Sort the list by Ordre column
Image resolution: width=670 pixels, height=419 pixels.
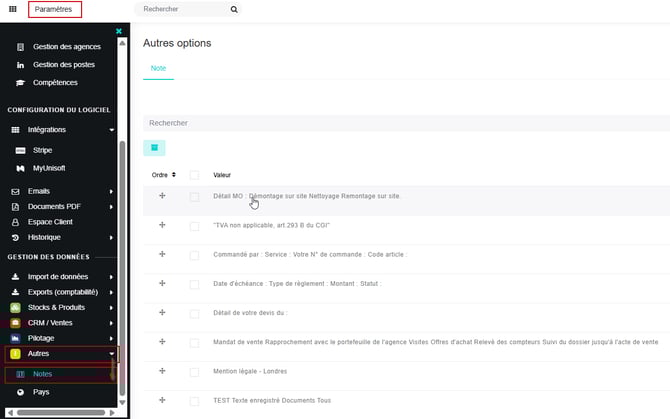(x=163, y=175)
